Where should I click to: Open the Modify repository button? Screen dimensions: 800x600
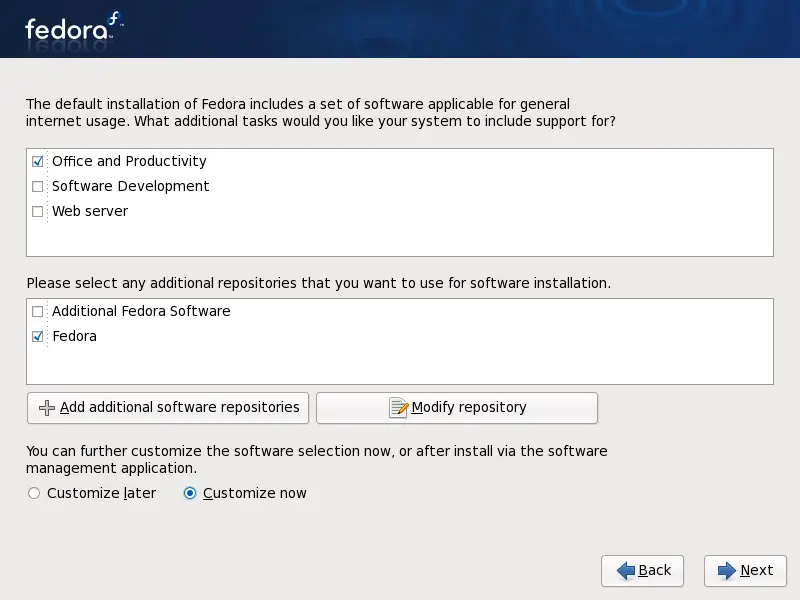457,408
